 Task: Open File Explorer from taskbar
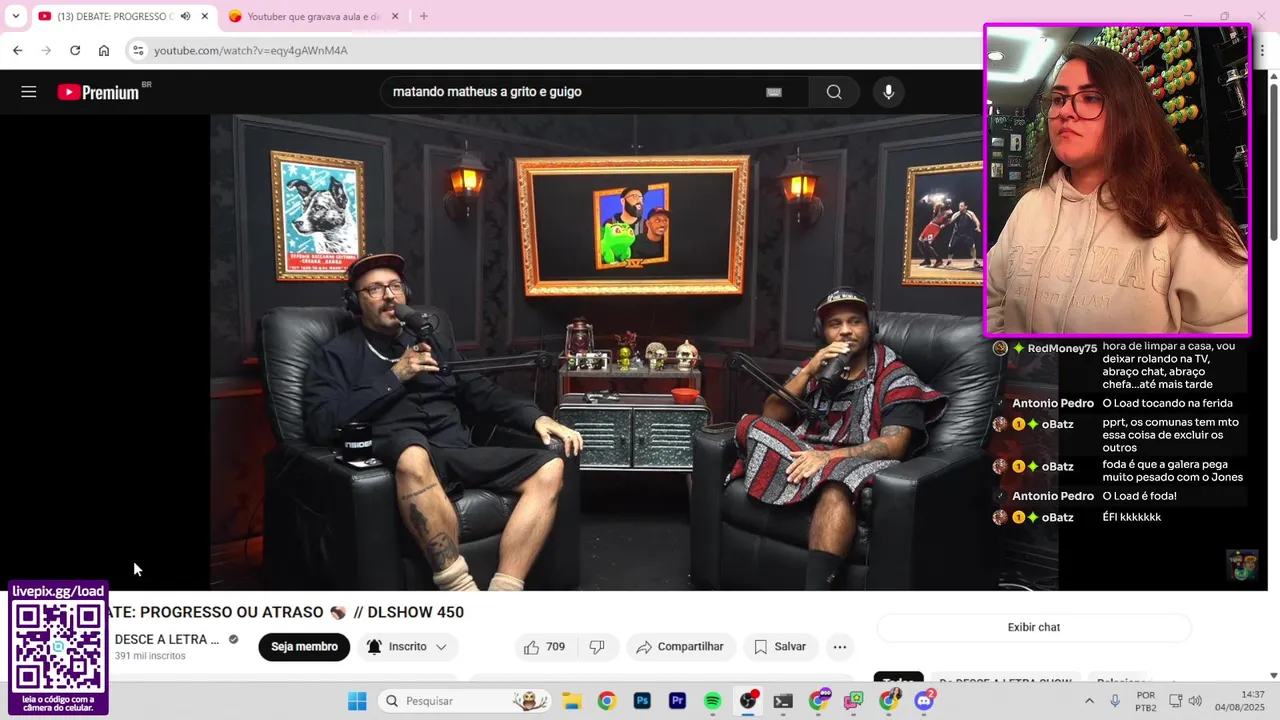571,701
